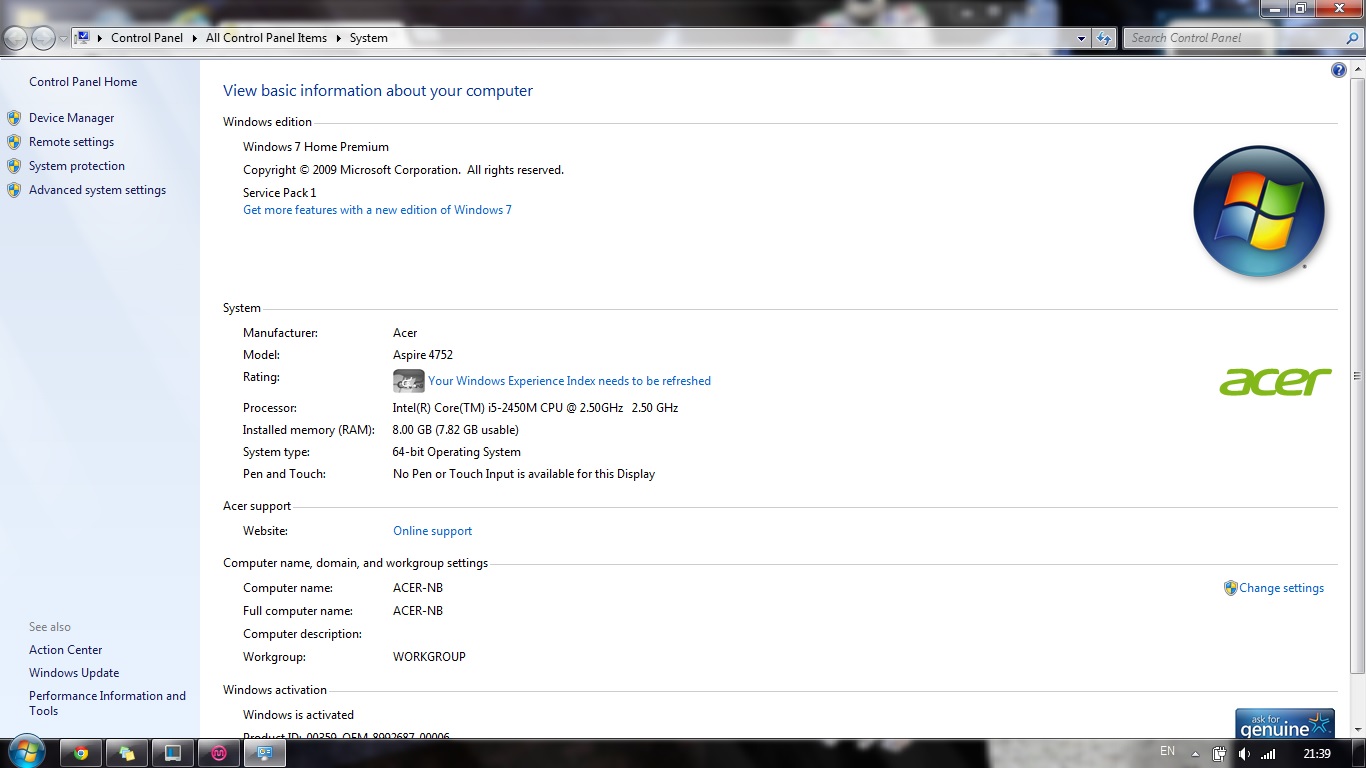Click the shield icon beside System protection
The width and height of the screenshot is (1366, 768).
click(14, 166)
